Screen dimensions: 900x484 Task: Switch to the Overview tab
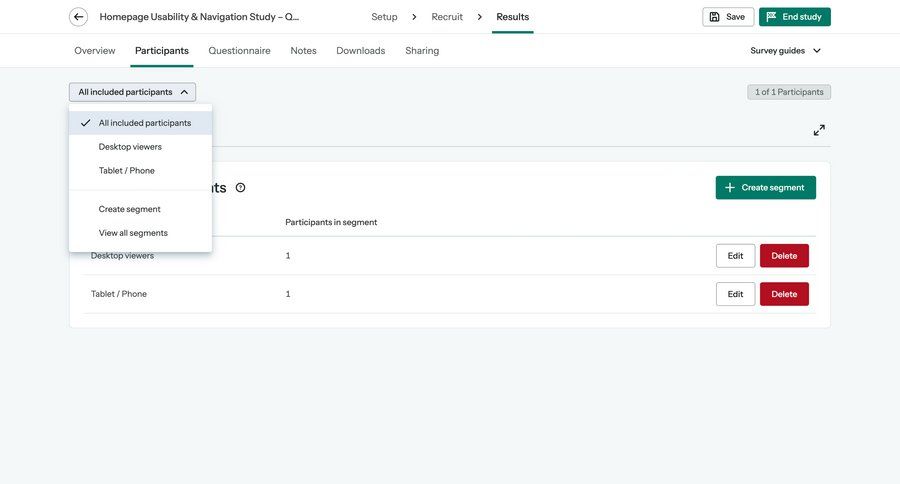(x=95, y=51)
